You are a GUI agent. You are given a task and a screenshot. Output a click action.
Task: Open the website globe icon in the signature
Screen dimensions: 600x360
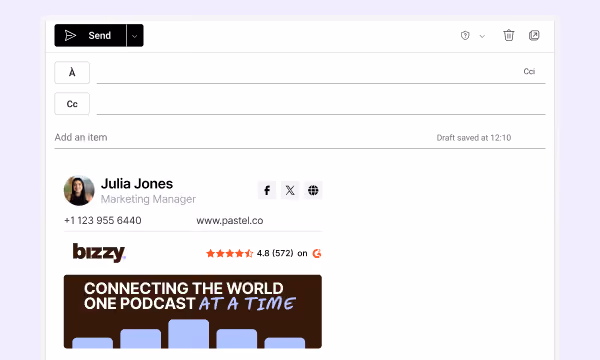click(313, 190)
